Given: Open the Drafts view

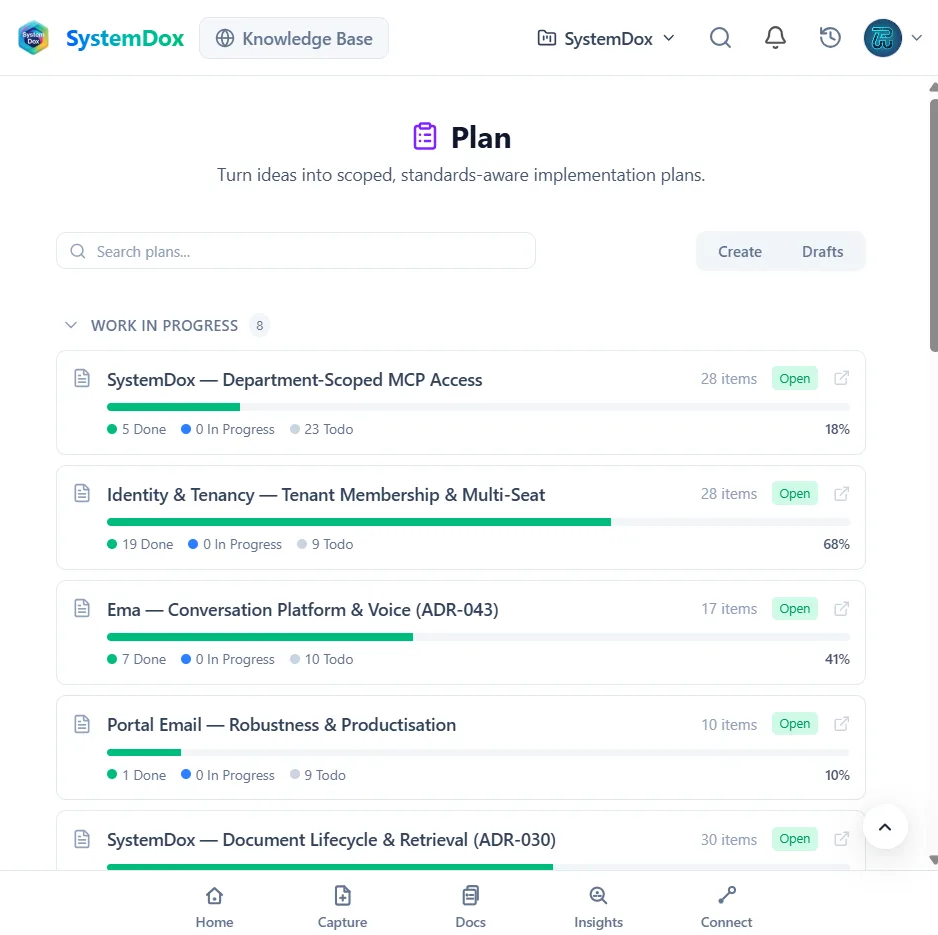Looking at the screenshot, I should coord(823,251).
